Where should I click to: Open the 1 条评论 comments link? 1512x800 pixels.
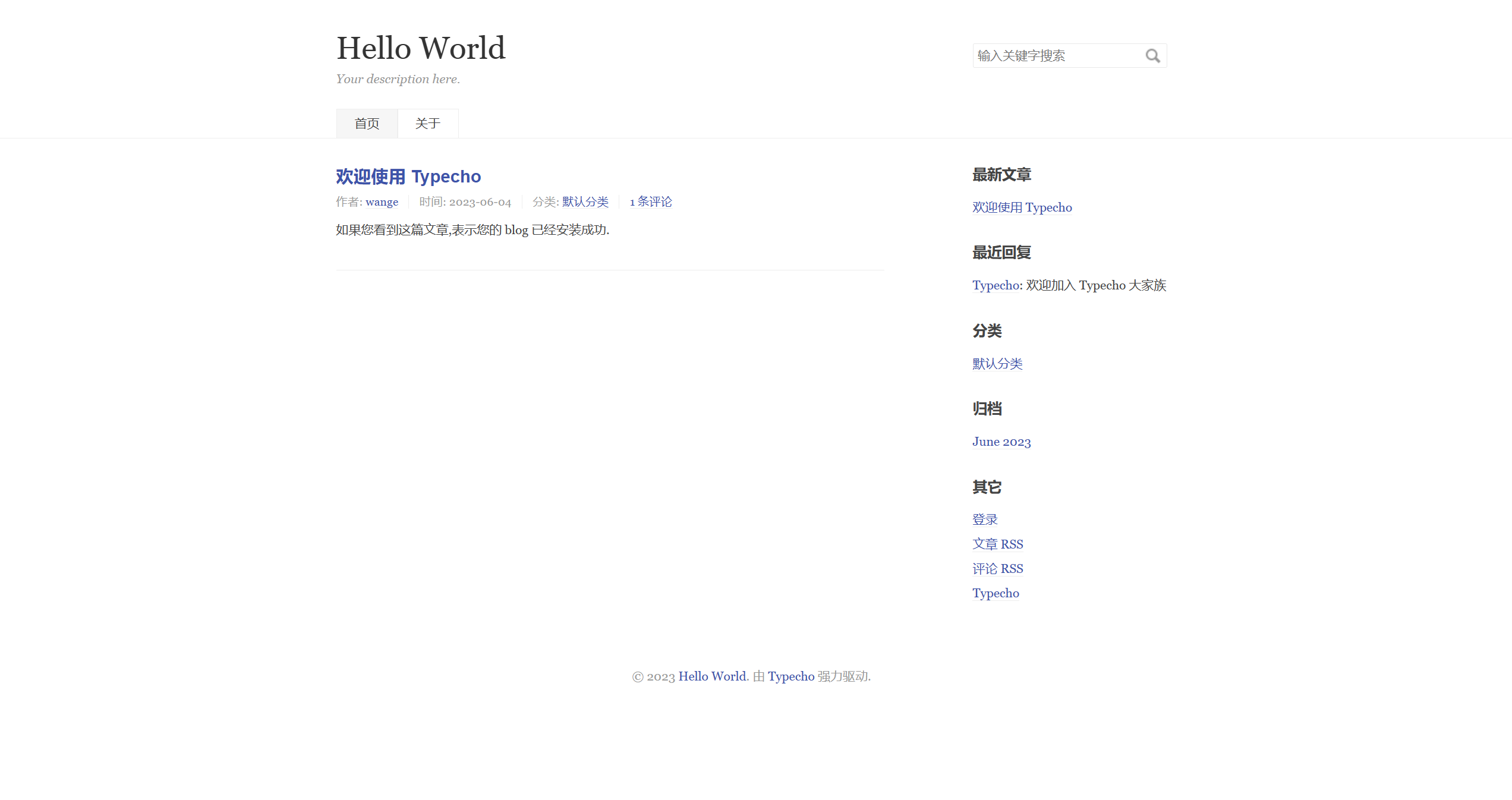(651, 202)
